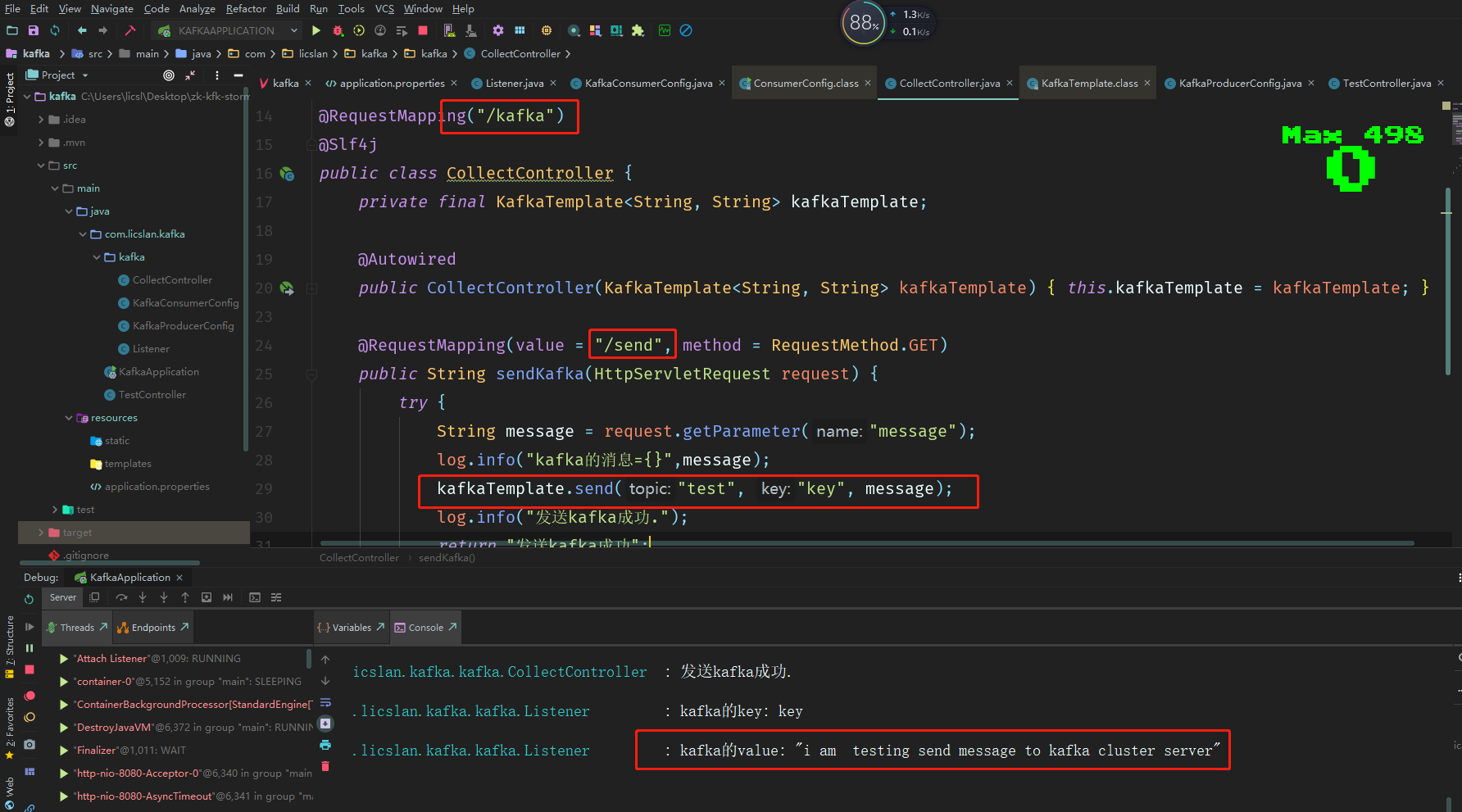Navigate back with the left arrow icon
Image resolution: width=1462 pixels, height=812 pixels.
(82, 30)
